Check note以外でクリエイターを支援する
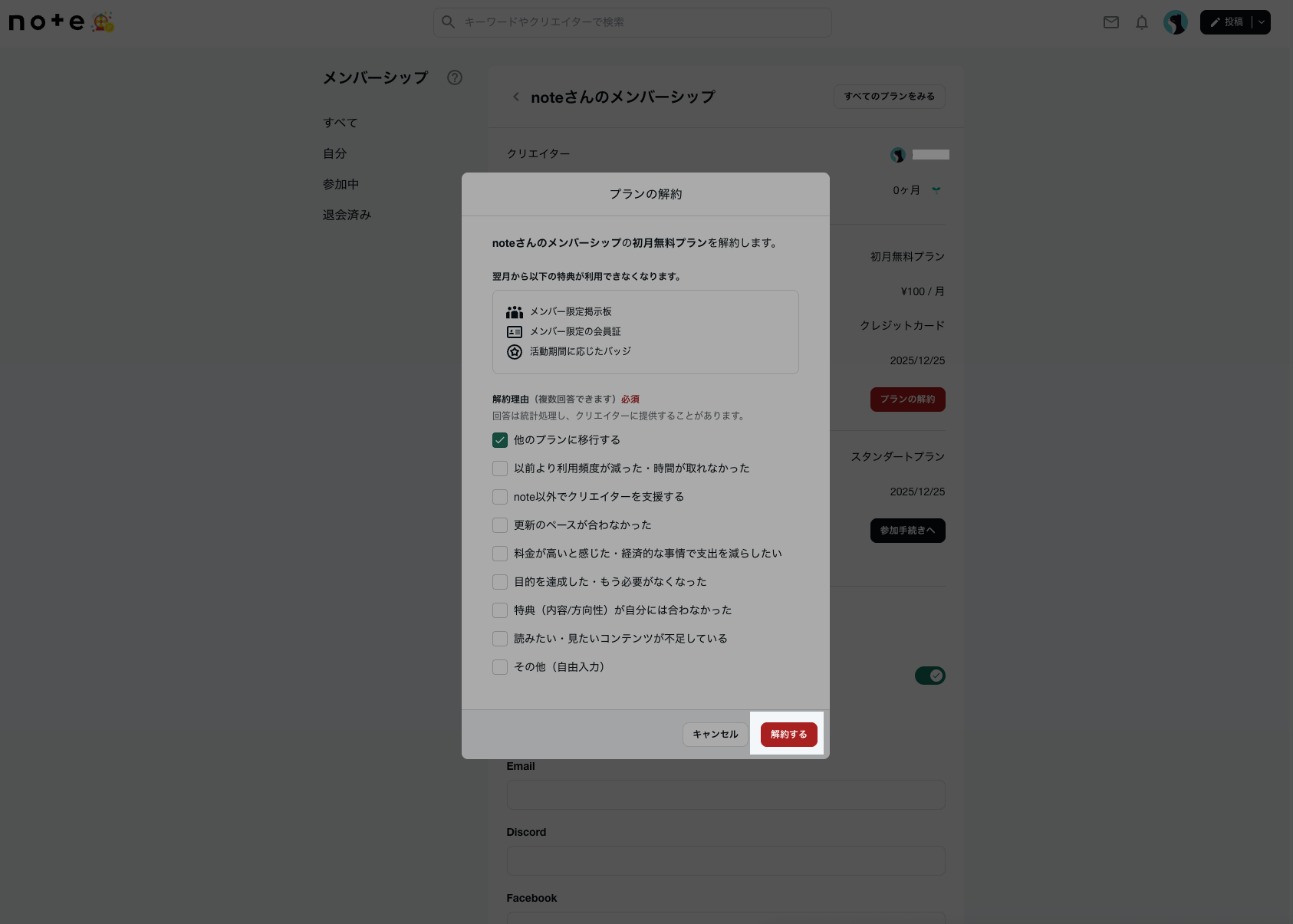This screenshot has width=1293, height=924. pos(500,497)
